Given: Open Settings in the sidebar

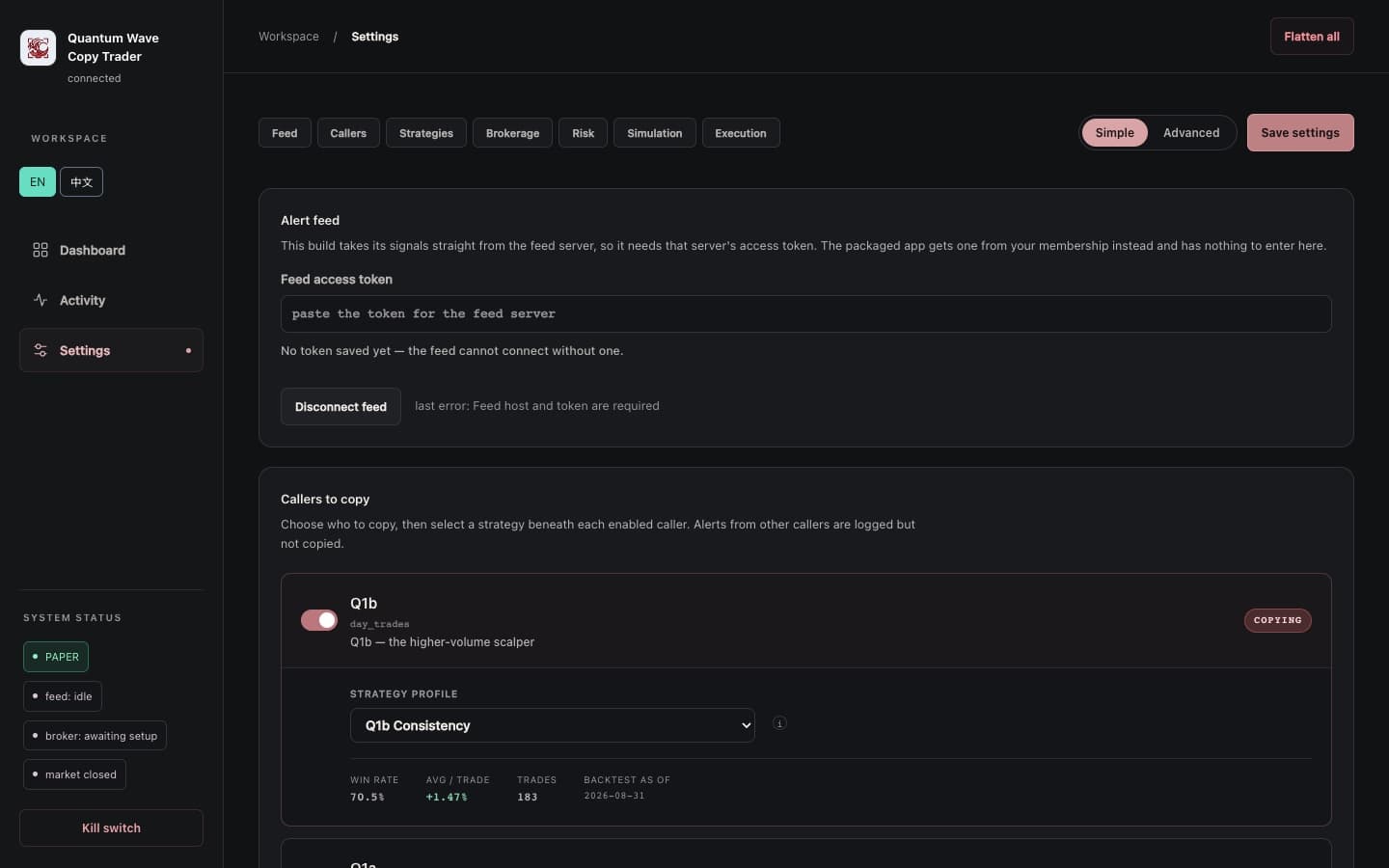Looking at the screenshot, I should coord(111,350).
